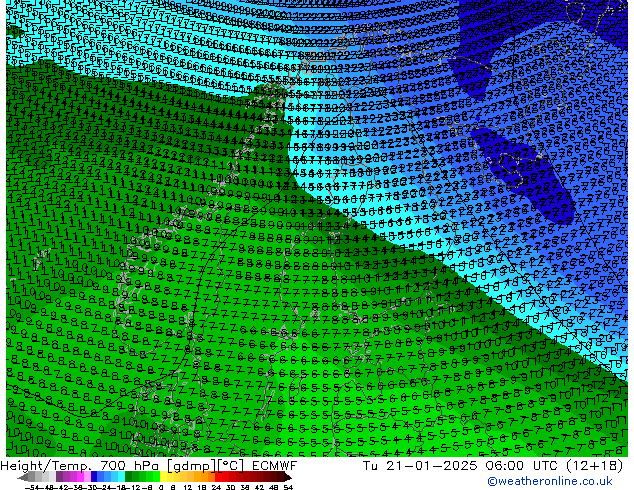Screen dimensions: 634x490
Task: Select the yellow swatch in the temperature legend
Action: pos(163,477)
